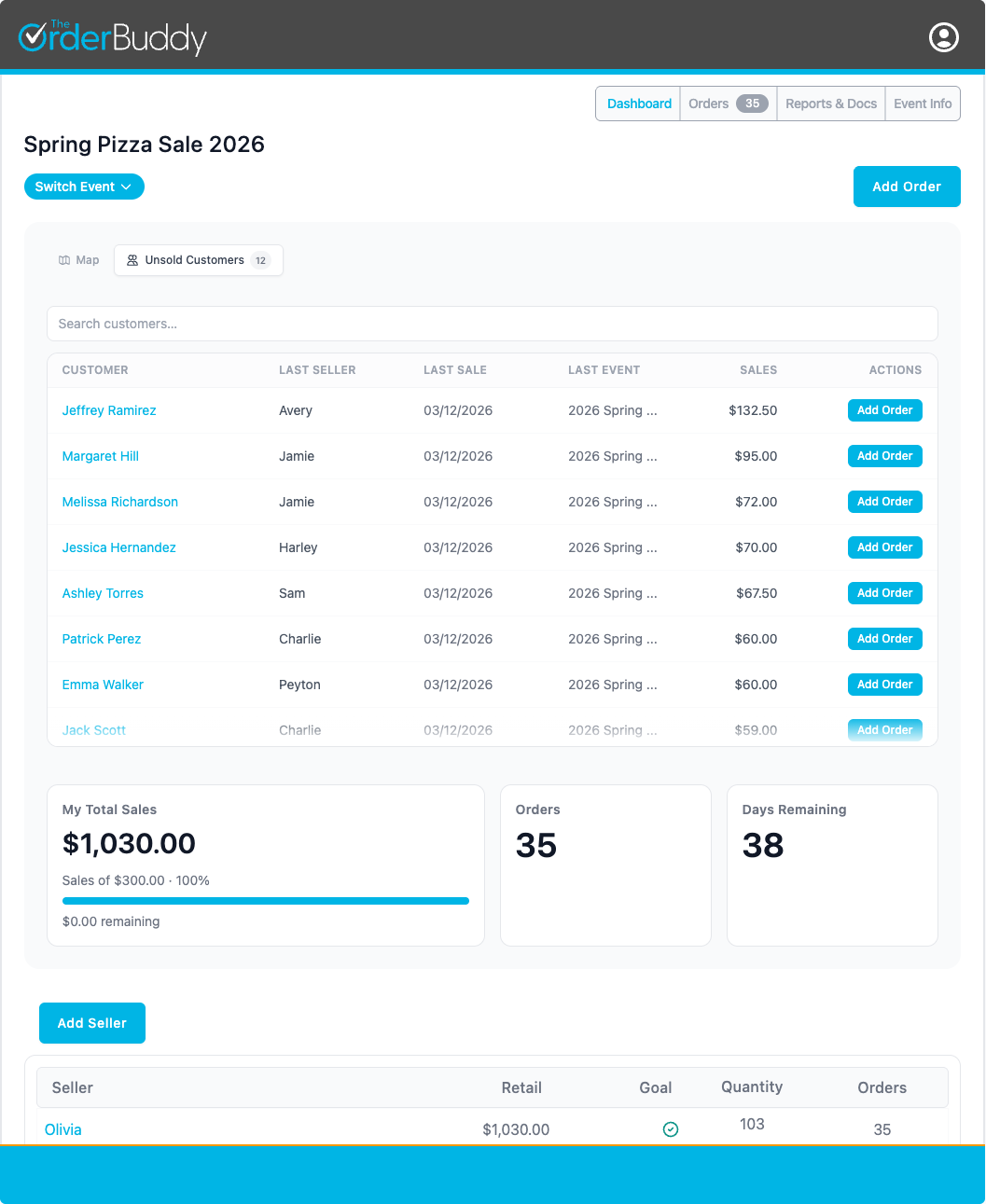Switch to the Orders tab
Image resolution: width=986 pixels, height=1204 pixels.
pyautogui.click(x=709, y=103)
